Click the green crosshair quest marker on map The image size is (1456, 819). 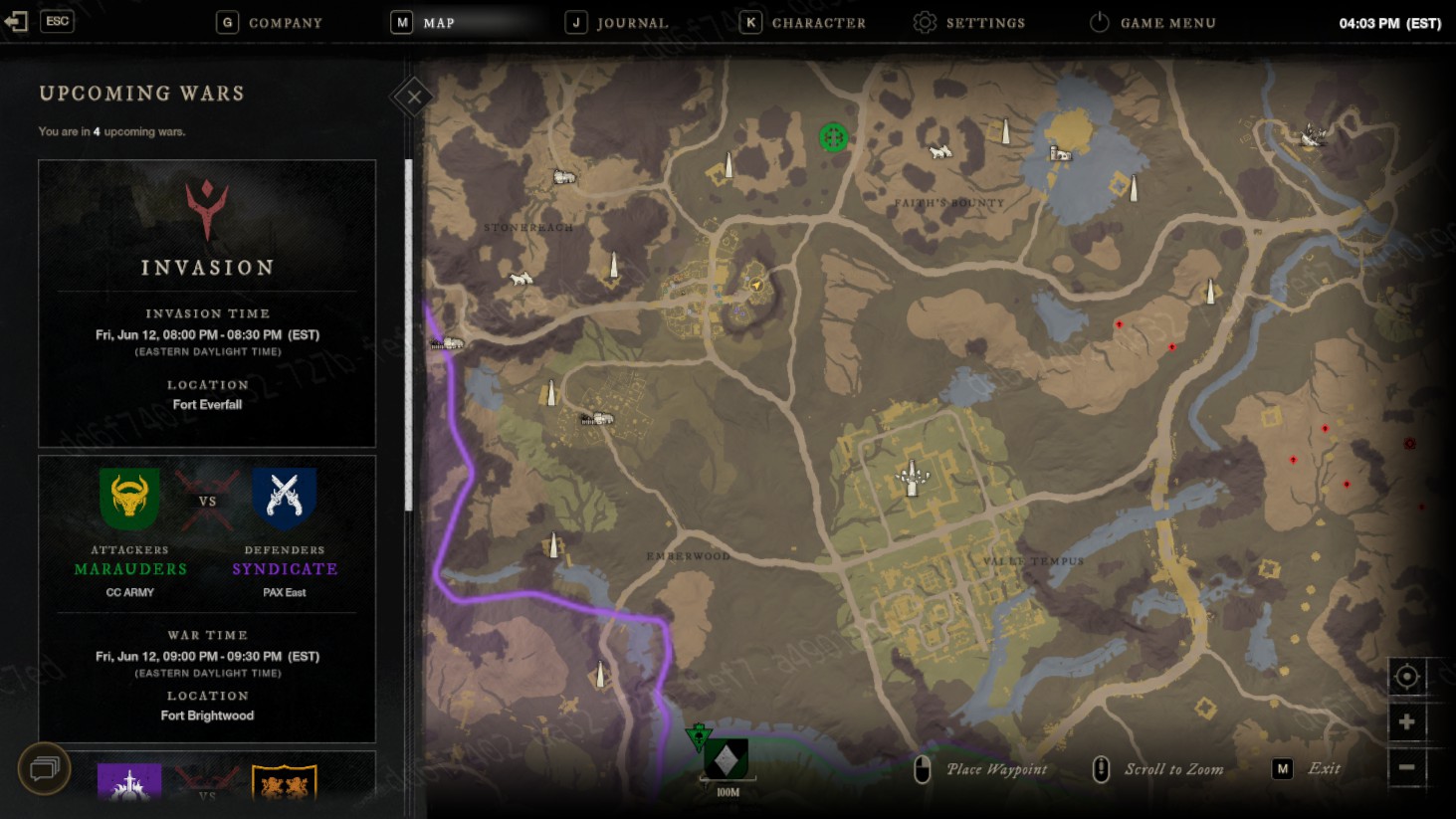coord(833,137)
